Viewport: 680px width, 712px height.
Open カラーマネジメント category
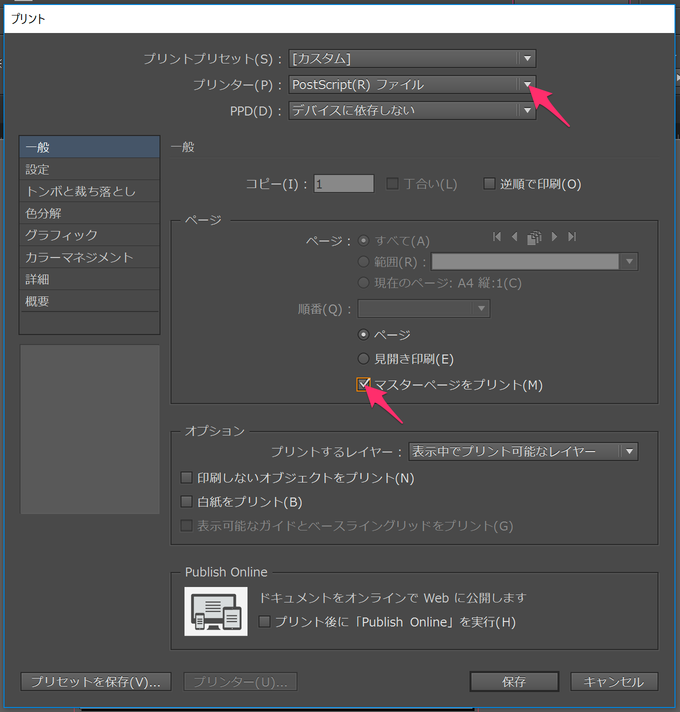coord(90,257)
